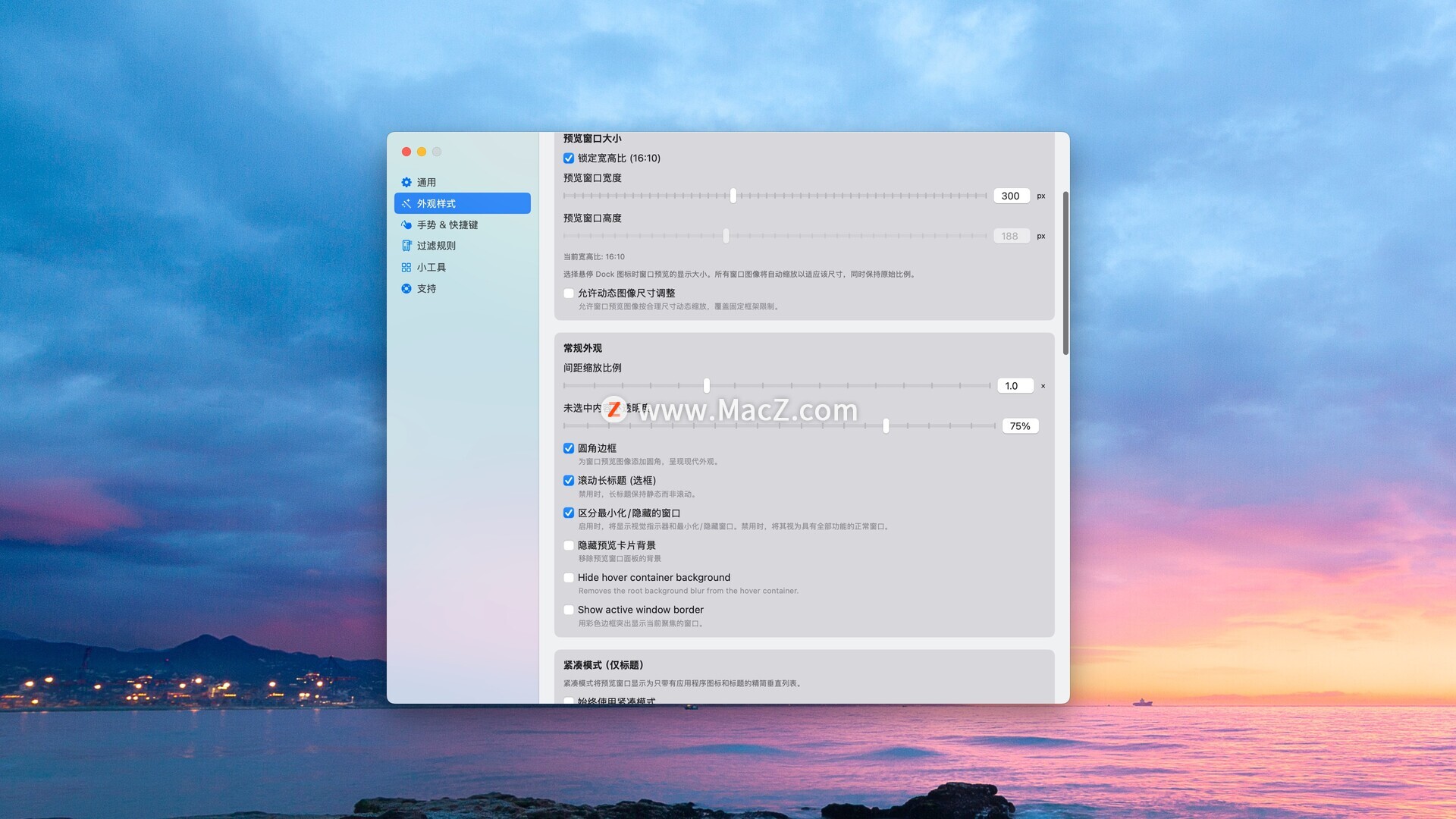Image resolution: width=1456 pixels, height=819 pixels.
Task: Click the grid icon for 小工具
Action: click(406, 267)
